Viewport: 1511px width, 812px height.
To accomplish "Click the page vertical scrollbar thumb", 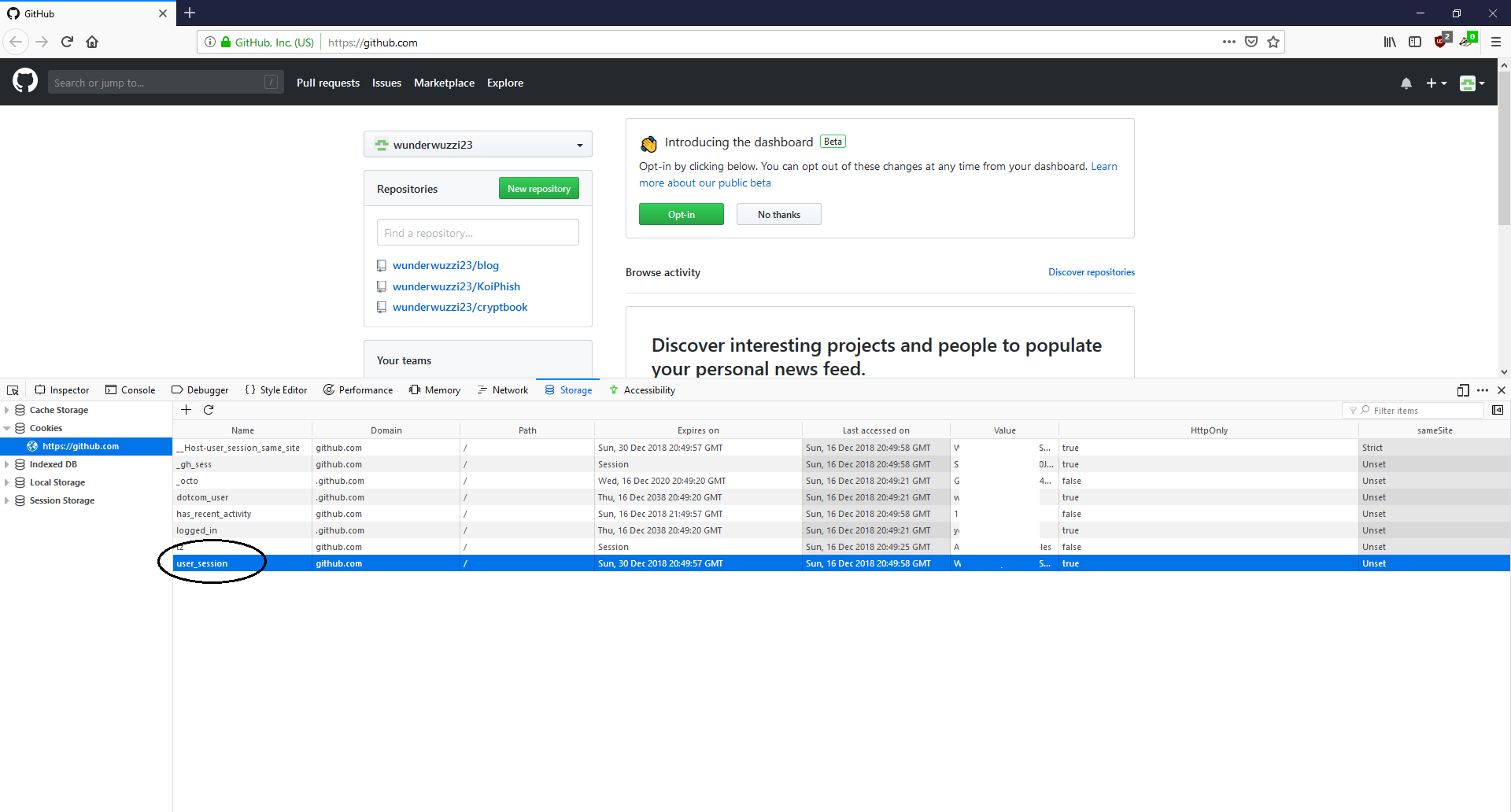I will [1504, 148].
